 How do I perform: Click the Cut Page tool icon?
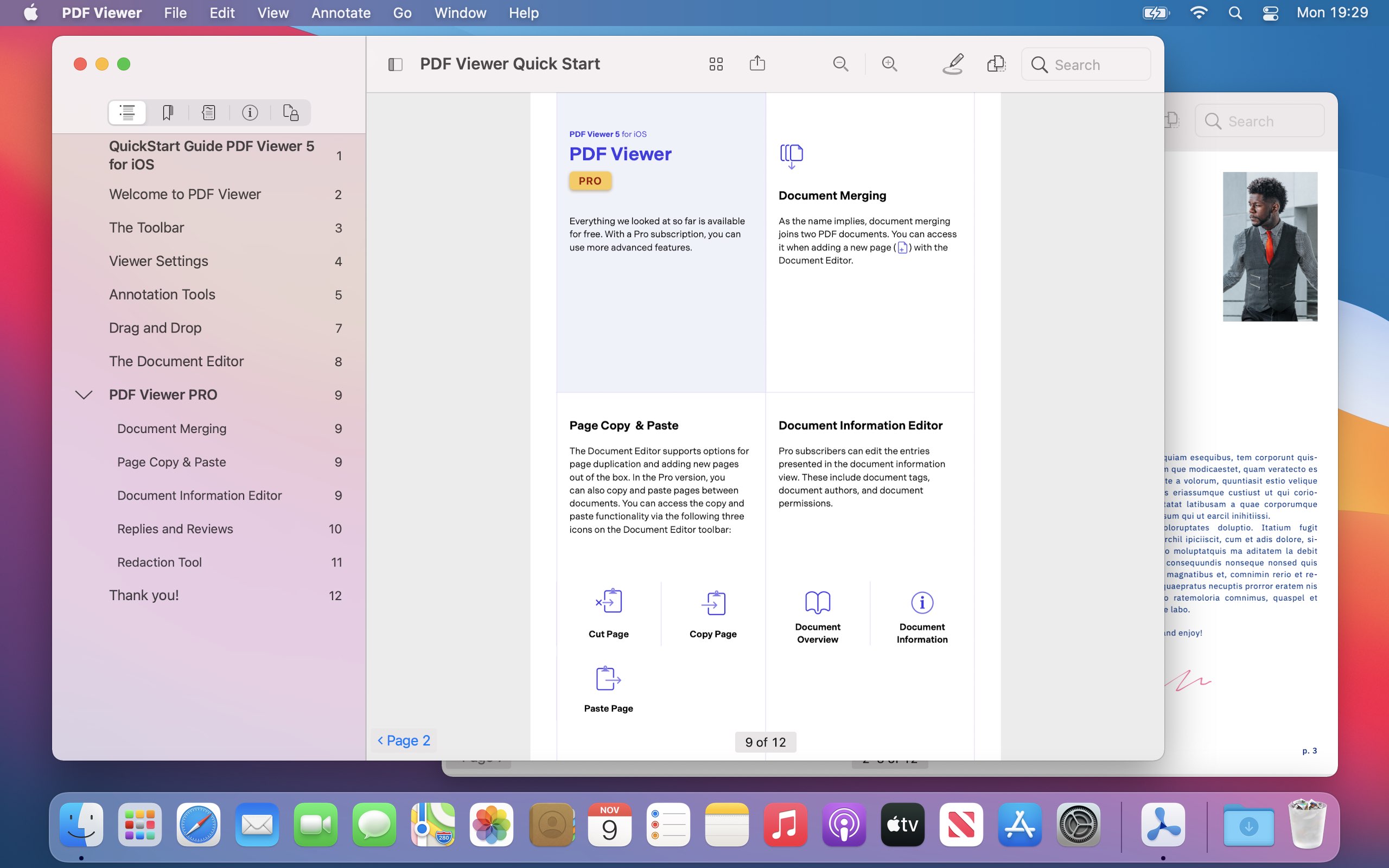(608, 601)
